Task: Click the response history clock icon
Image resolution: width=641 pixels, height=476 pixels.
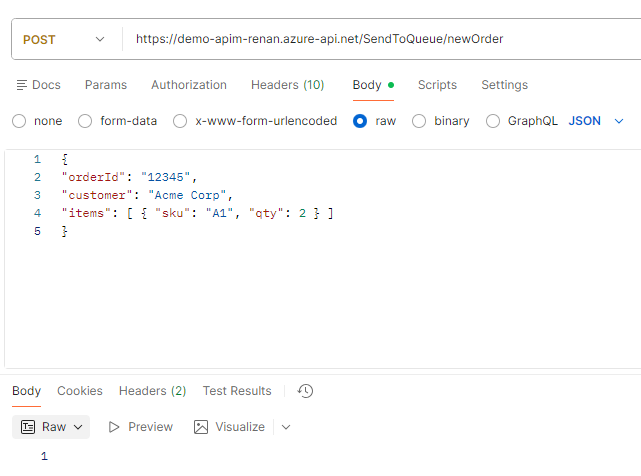Action: pyautogui.click(x=306, y=391)
